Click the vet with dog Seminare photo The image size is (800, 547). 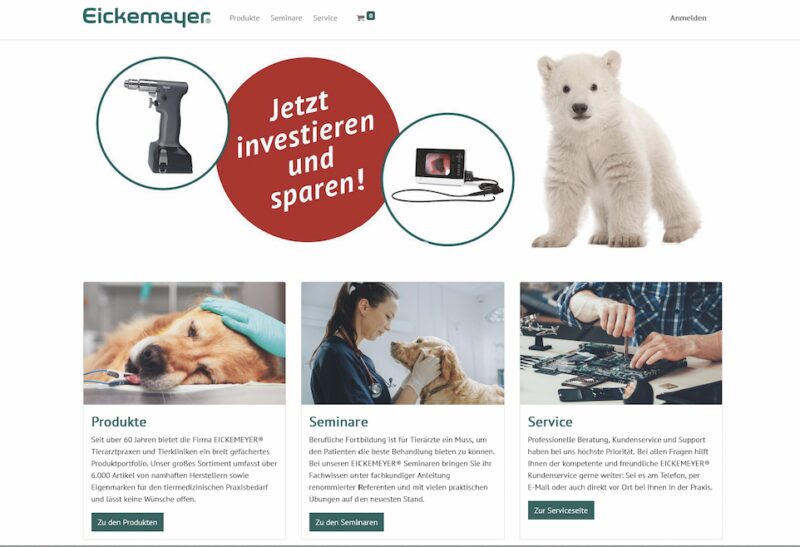(x=403, y=343)
